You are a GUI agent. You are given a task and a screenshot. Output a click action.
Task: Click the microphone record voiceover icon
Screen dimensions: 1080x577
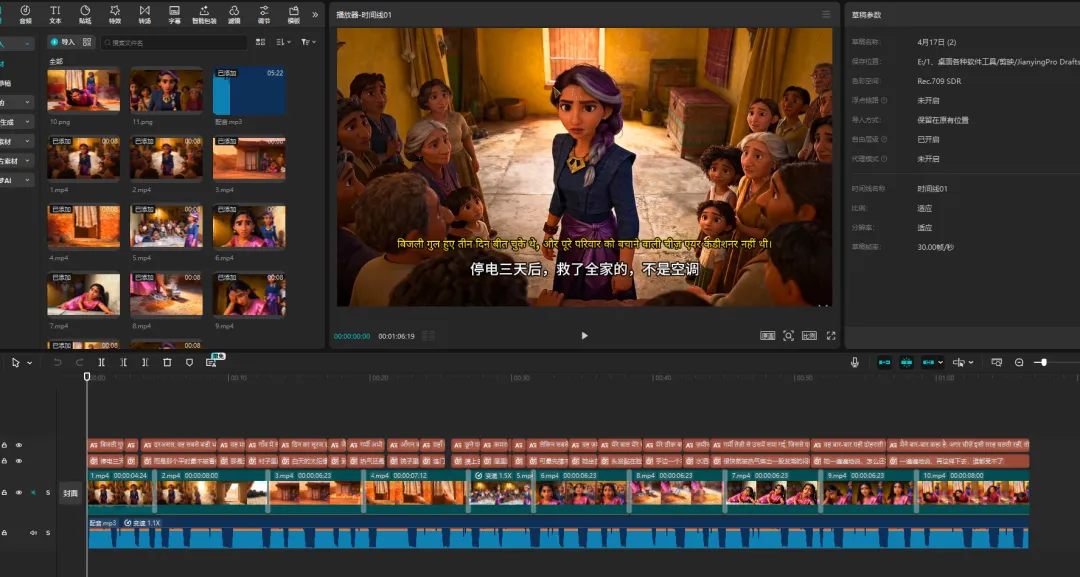point(854,362)
